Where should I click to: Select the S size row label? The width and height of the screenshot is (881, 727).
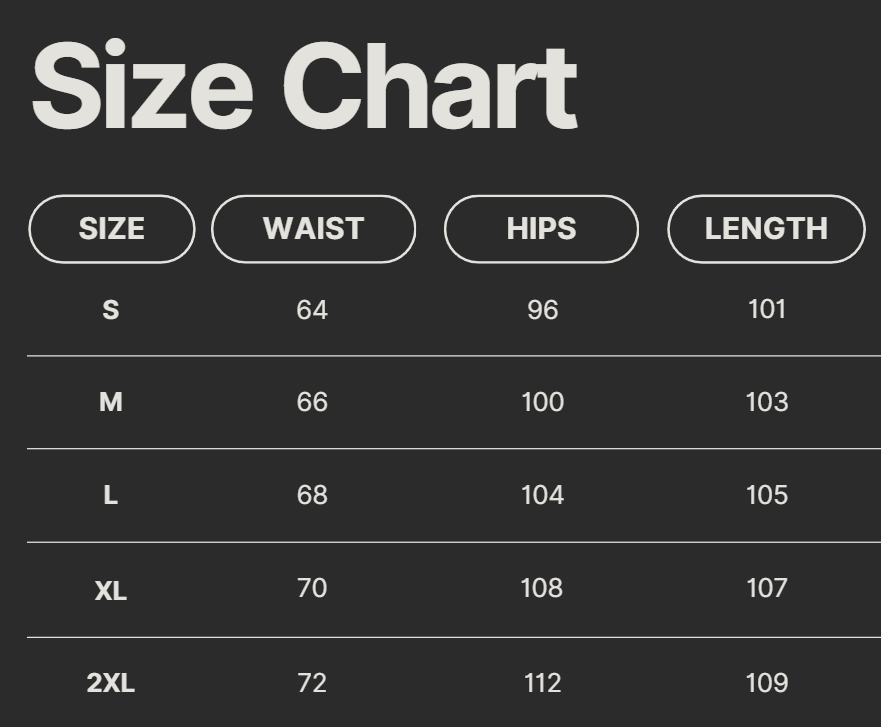pos(111,310)
